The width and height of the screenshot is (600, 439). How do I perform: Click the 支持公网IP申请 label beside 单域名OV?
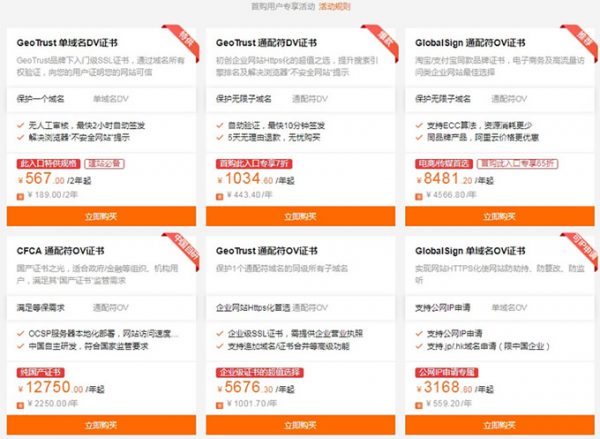443,308
